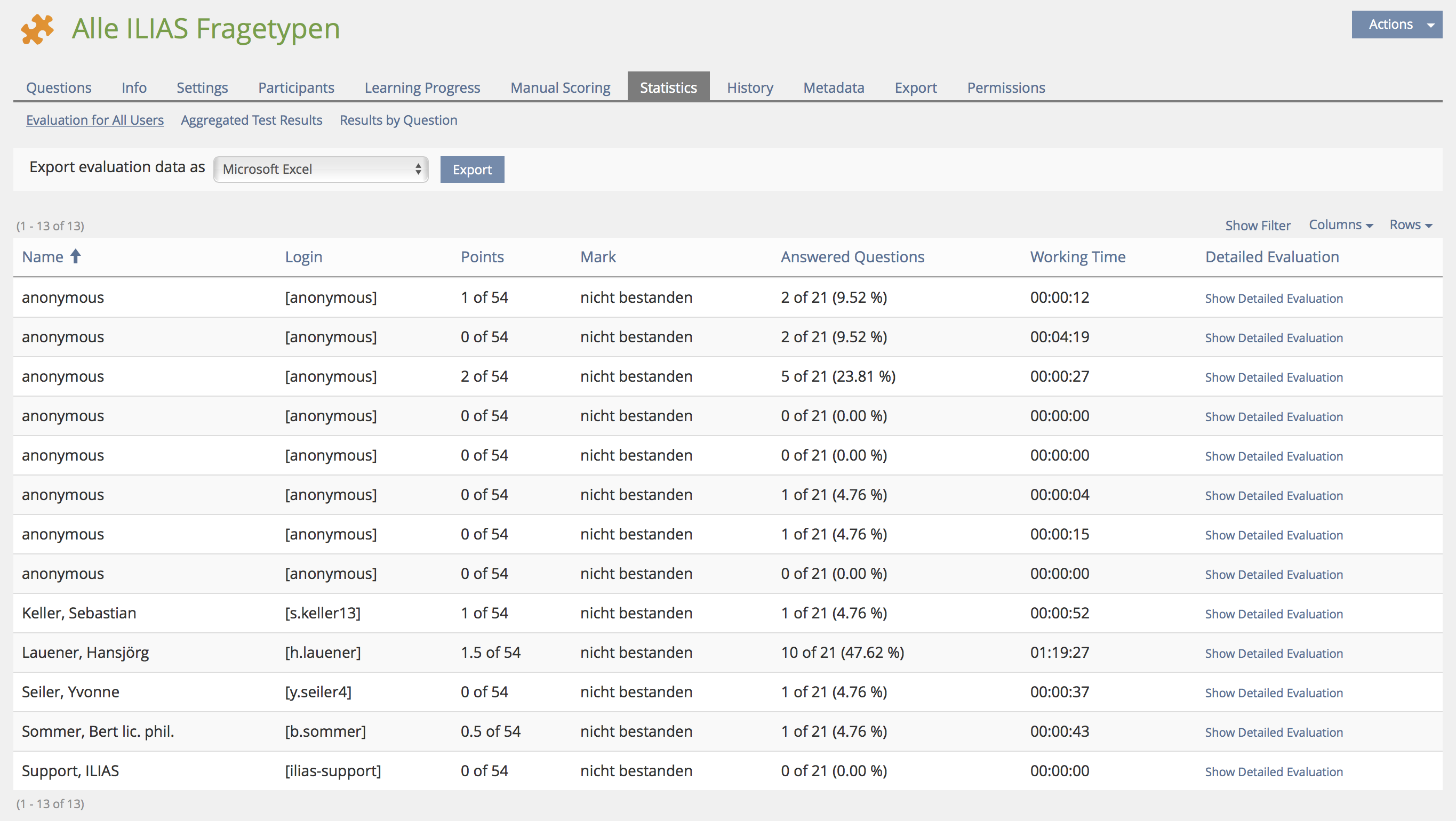The width and height of the screenshot is (1456, 821).
Task: Sort table by Points column header
Action: tap(482, 256)
